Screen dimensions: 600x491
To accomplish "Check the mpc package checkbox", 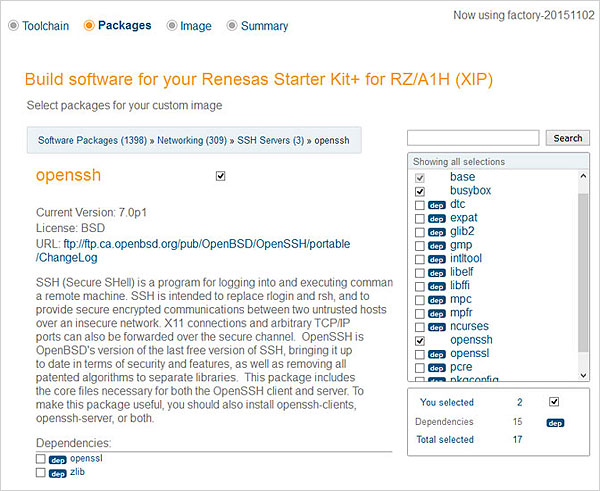I will (420, 300).
